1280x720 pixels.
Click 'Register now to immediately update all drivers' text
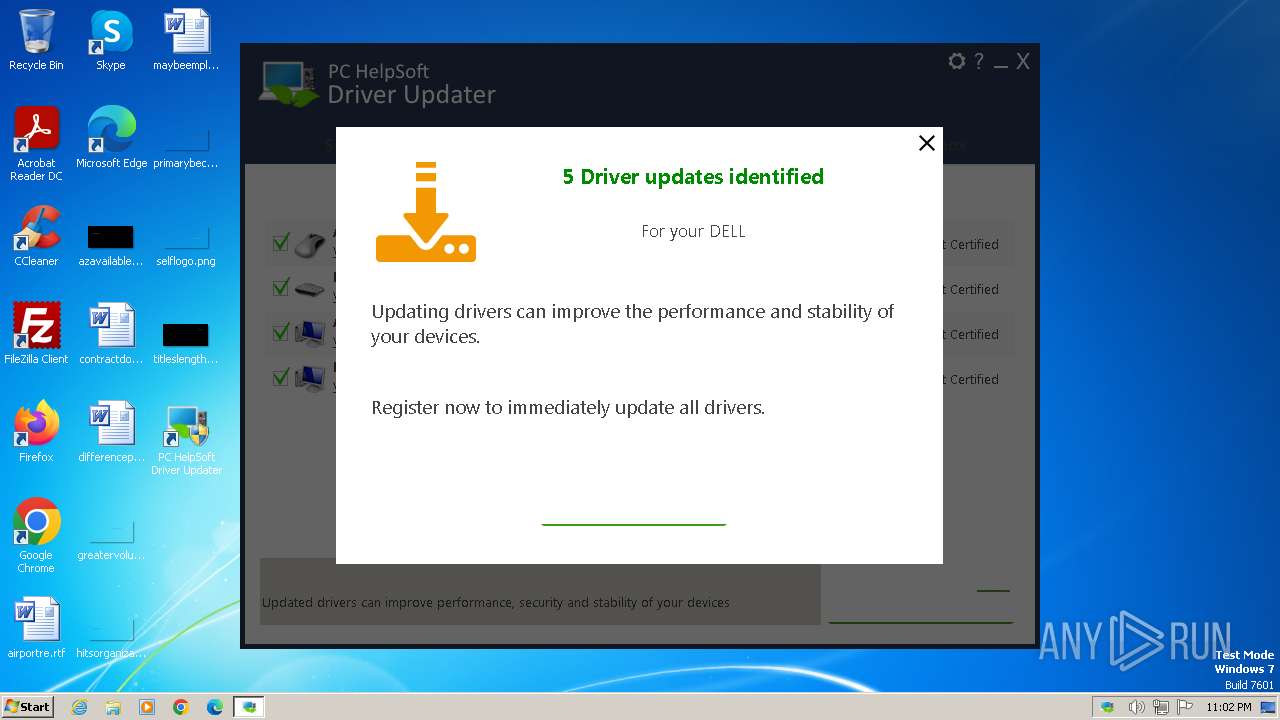point(568,408)
